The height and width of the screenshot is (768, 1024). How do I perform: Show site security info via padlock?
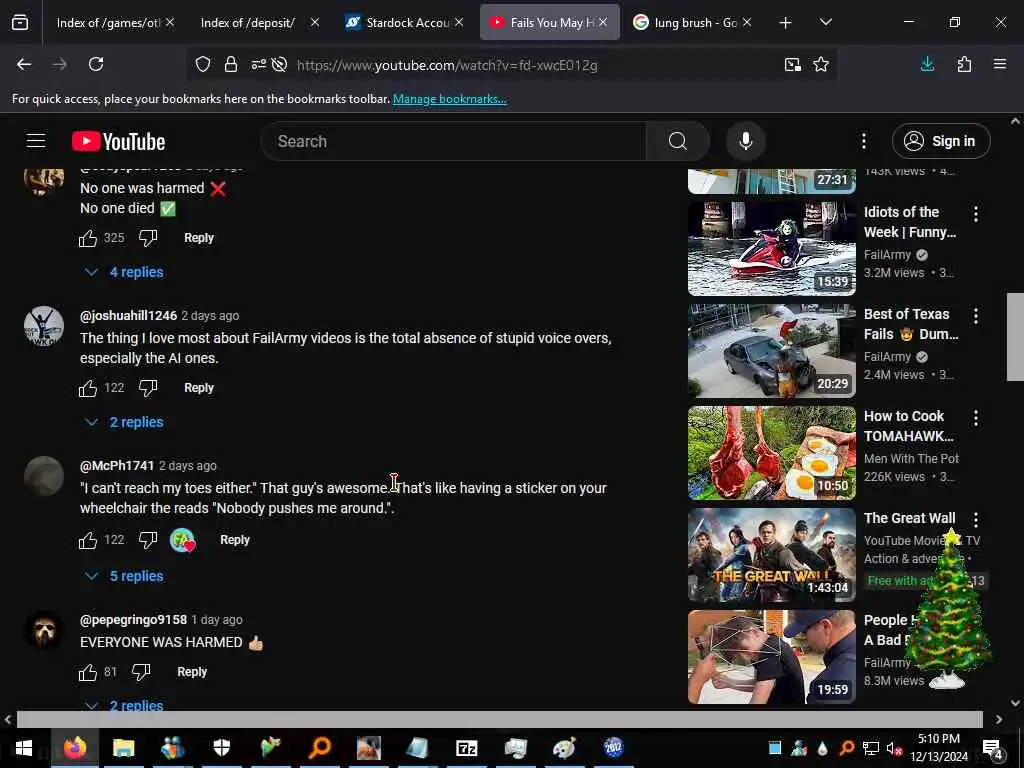click(x=231, y=64)
